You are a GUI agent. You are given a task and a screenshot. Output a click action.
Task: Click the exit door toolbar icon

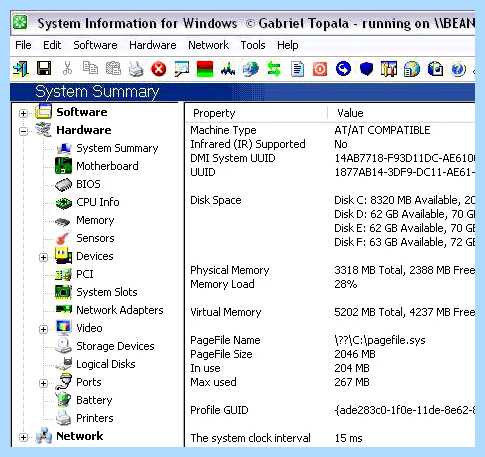coord(21,69)
